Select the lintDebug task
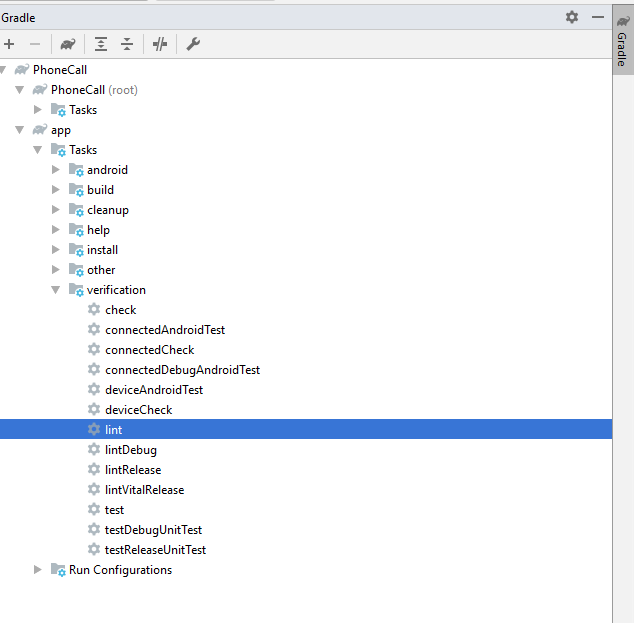The image size is (634, 623). click(x=130, y=450)
